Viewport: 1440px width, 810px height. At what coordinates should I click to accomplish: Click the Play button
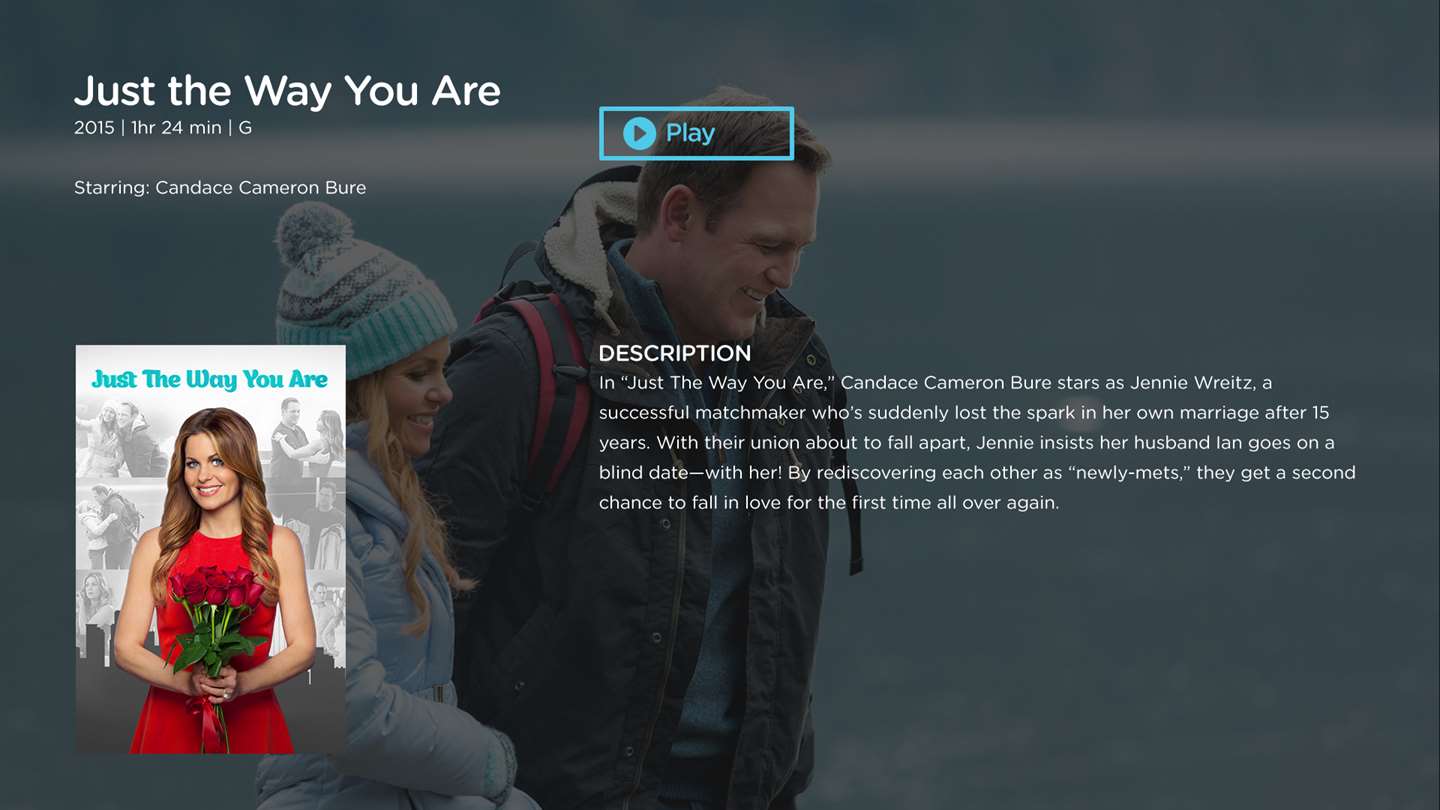[x=696, y=133]
